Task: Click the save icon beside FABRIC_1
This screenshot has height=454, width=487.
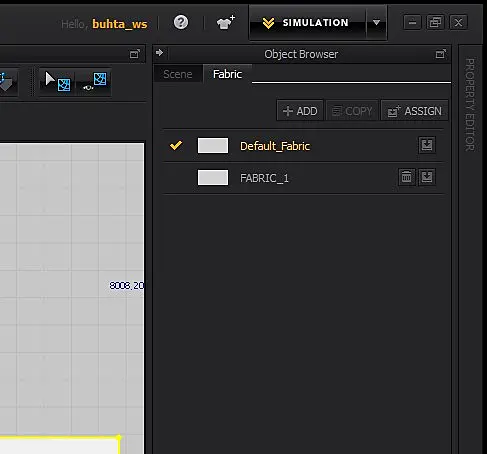Action: (427, 177)
